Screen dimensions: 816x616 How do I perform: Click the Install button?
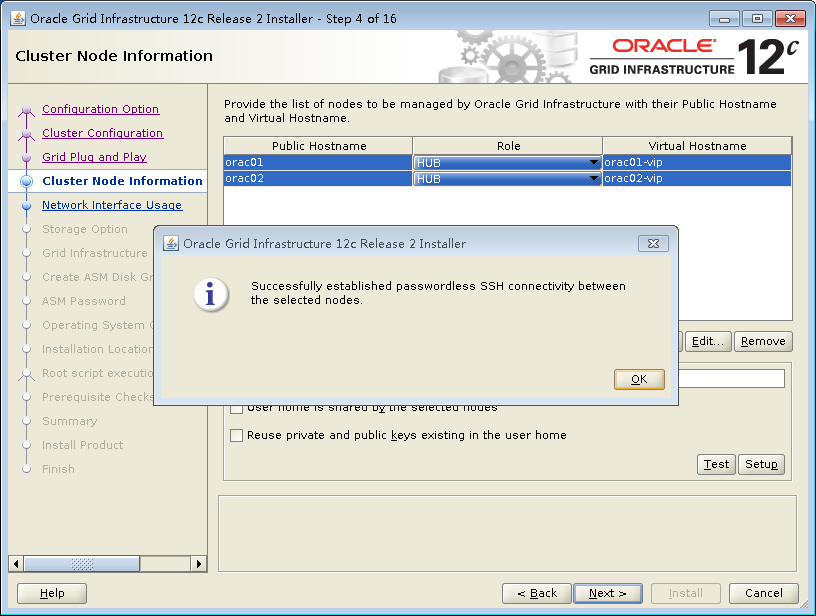[x=685, y=593]
